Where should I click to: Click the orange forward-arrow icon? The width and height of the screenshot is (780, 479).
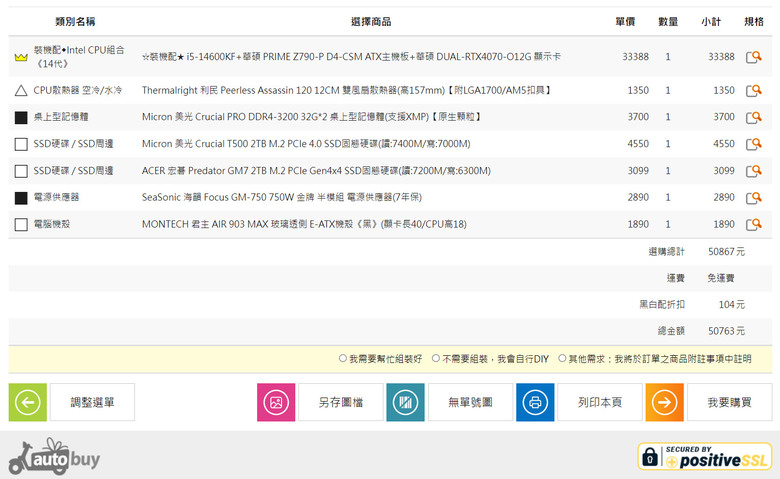[665, 402]
